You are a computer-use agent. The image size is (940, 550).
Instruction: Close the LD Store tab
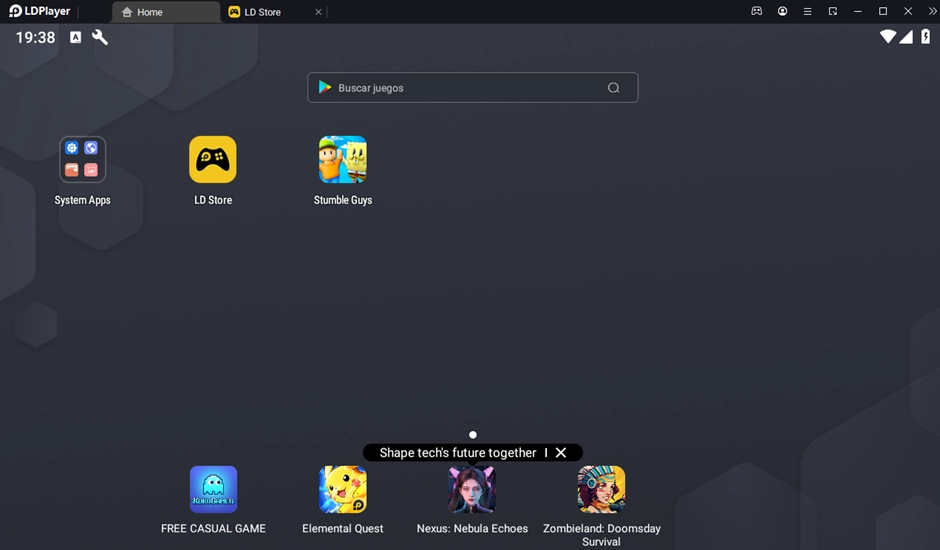click(318, 12)
